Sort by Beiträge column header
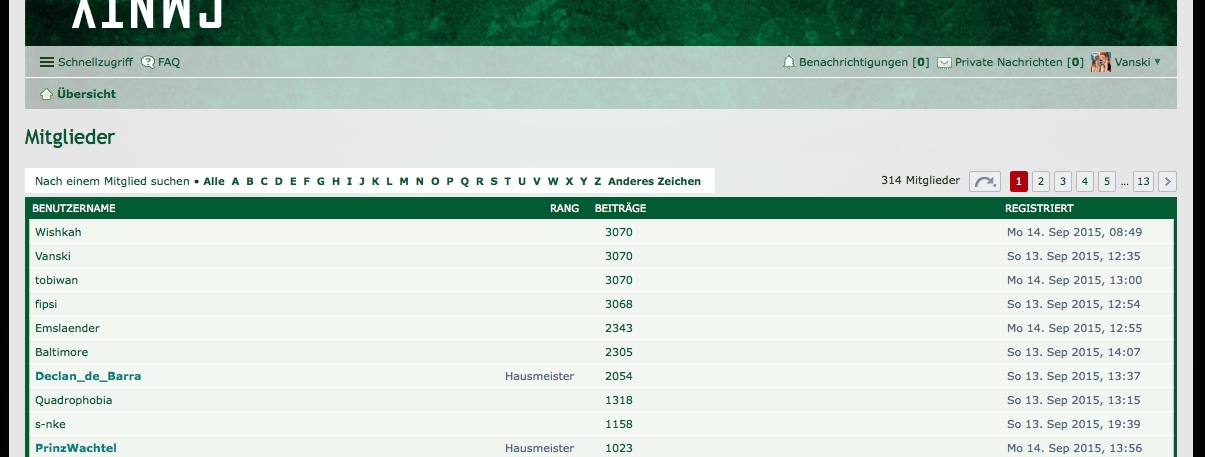Viewport: 1205px width, 457px height. pos(620,208)
